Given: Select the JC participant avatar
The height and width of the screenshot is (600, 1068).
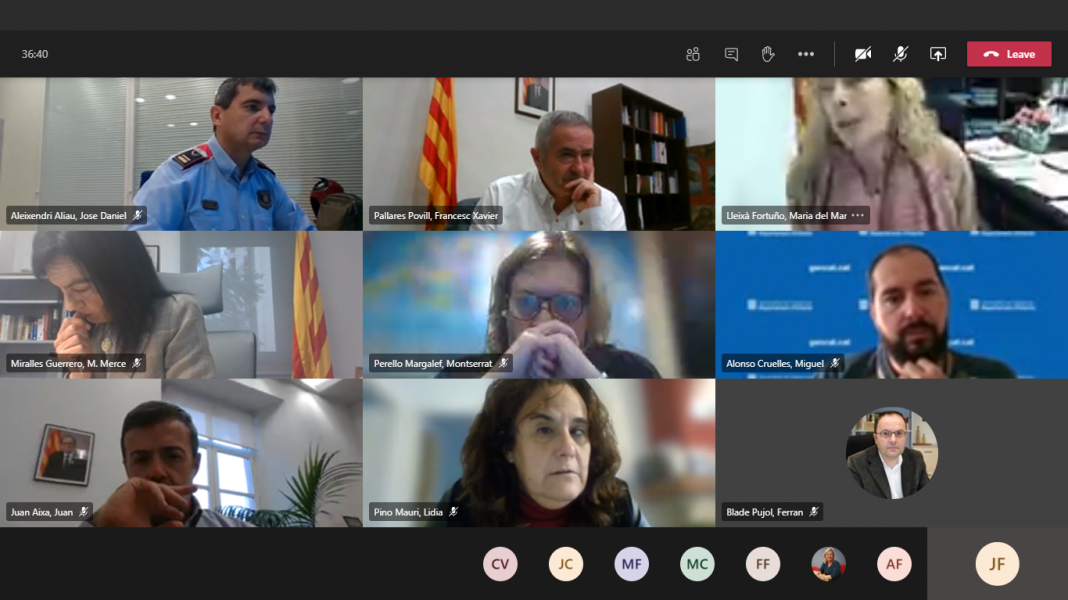Looking at the screenshot, I should coord(566,564).
